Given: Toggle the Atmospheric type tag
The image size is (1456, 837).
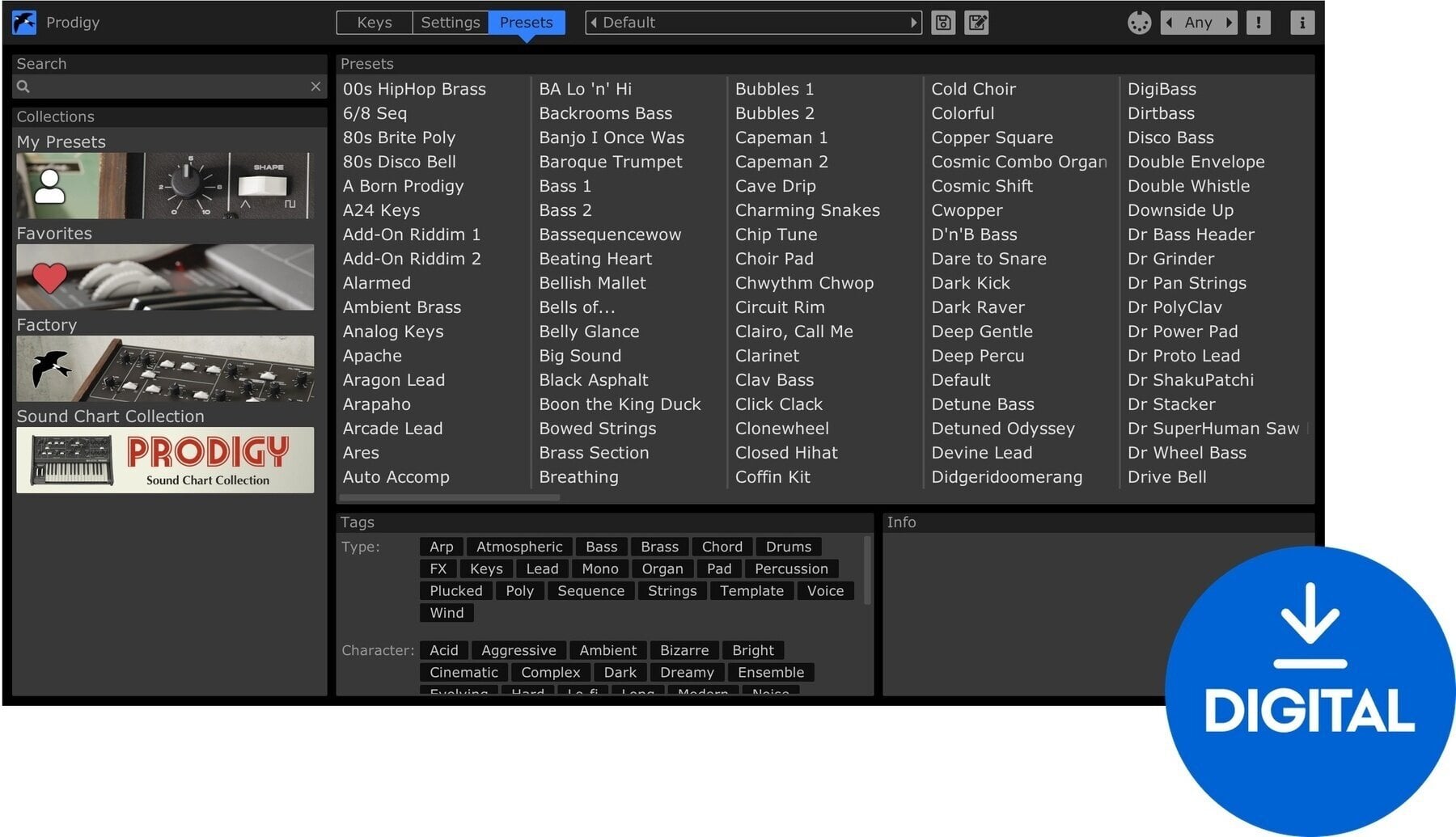Looking at the screenshot, I should coord(519,547).
